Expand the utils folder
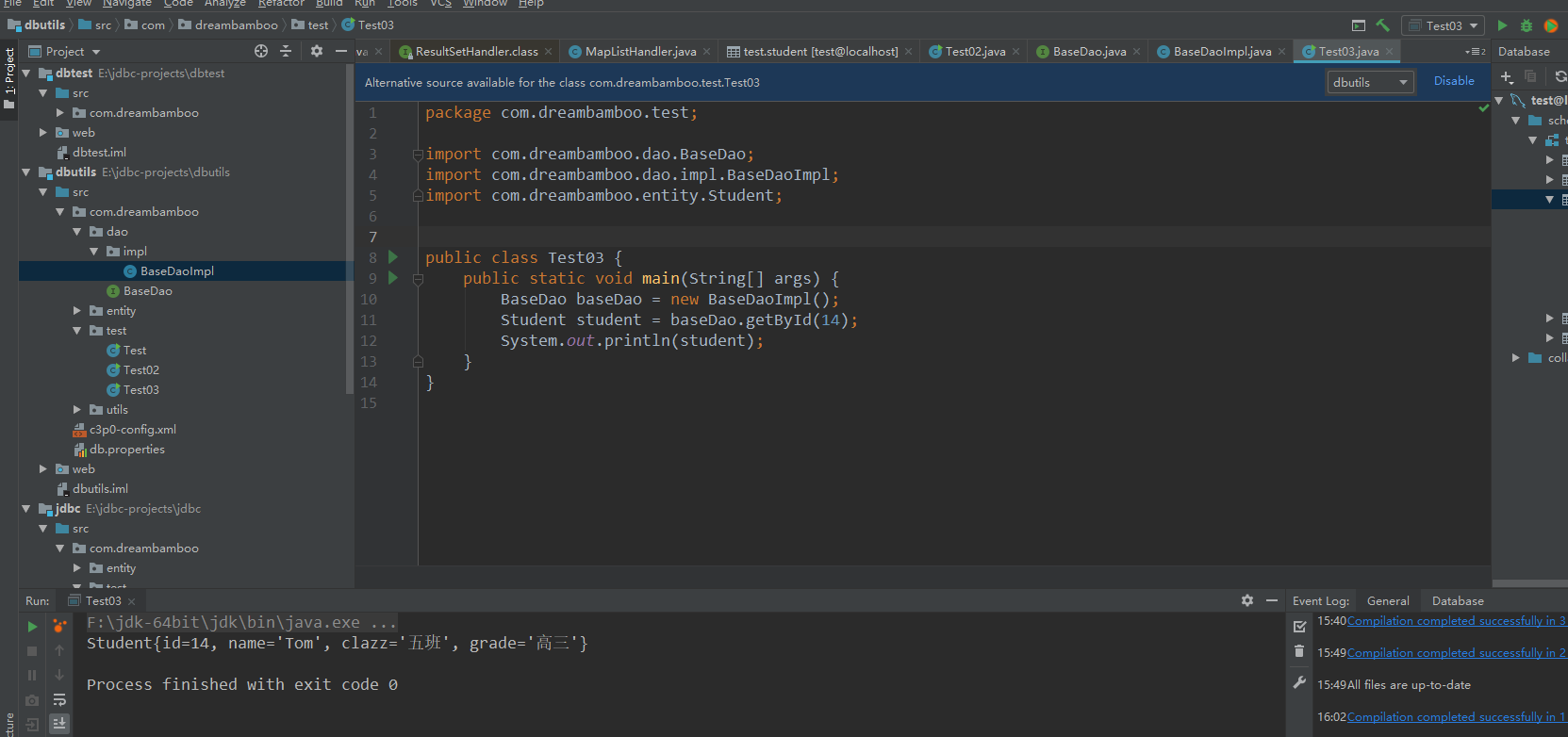The height and width of the screenshot is (737, 1568). point(77,409)
